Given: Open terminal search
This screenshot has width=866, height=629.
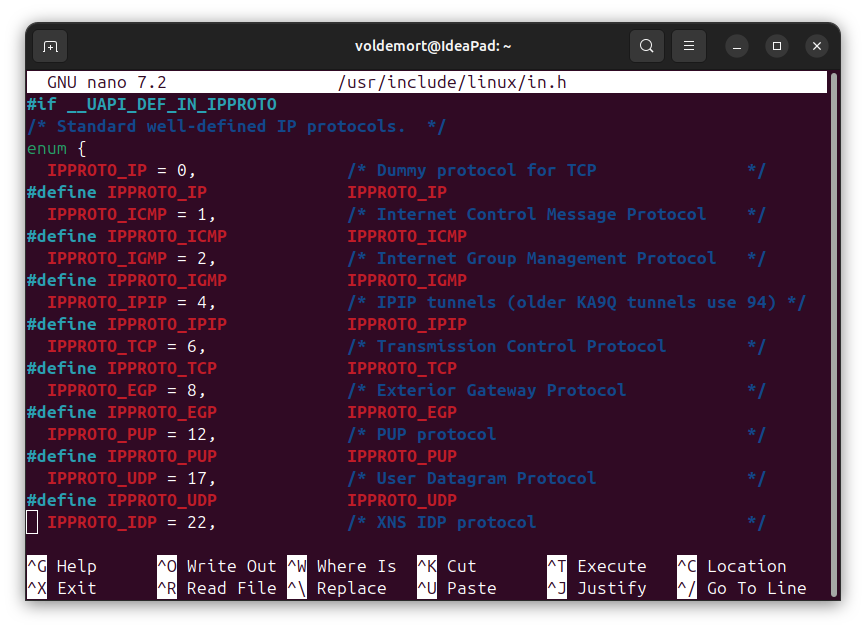Looking at the screenshot, I should [x=647, y=46].
